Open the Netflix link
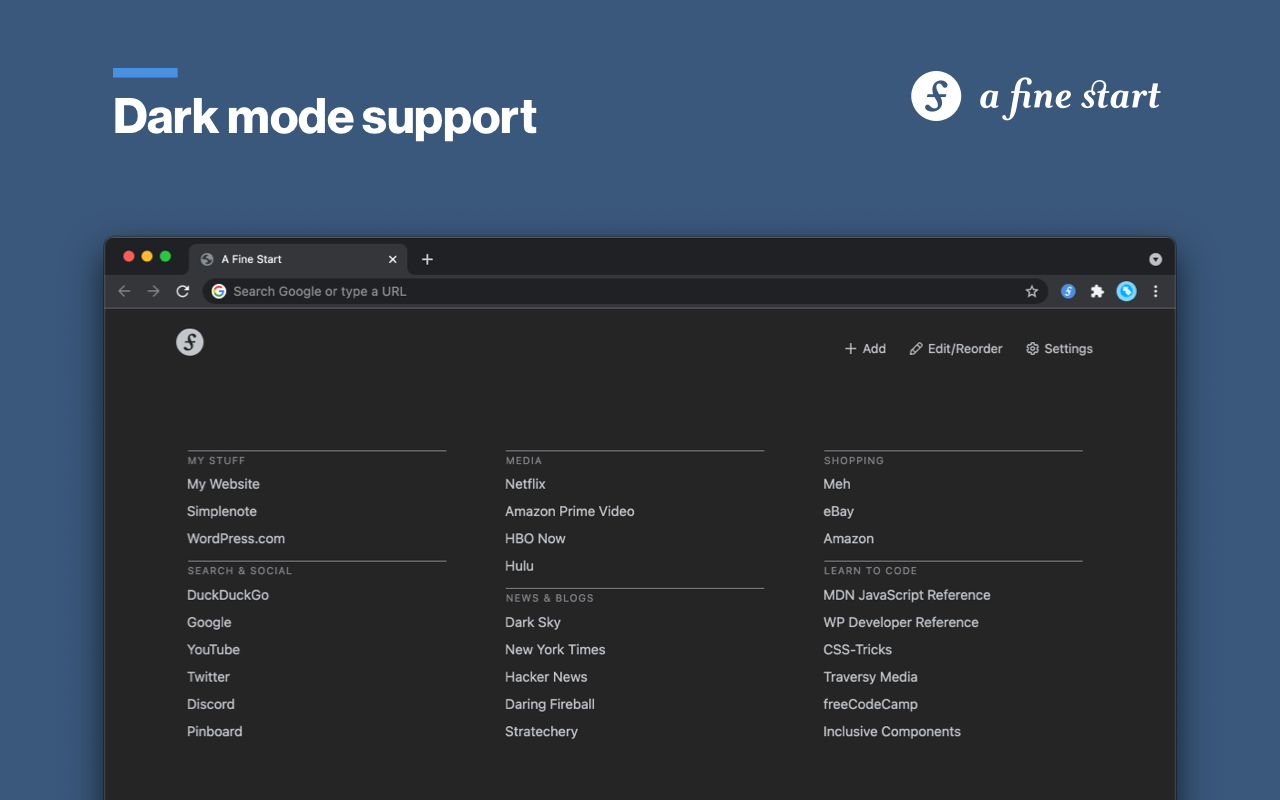 coord(525,484)
